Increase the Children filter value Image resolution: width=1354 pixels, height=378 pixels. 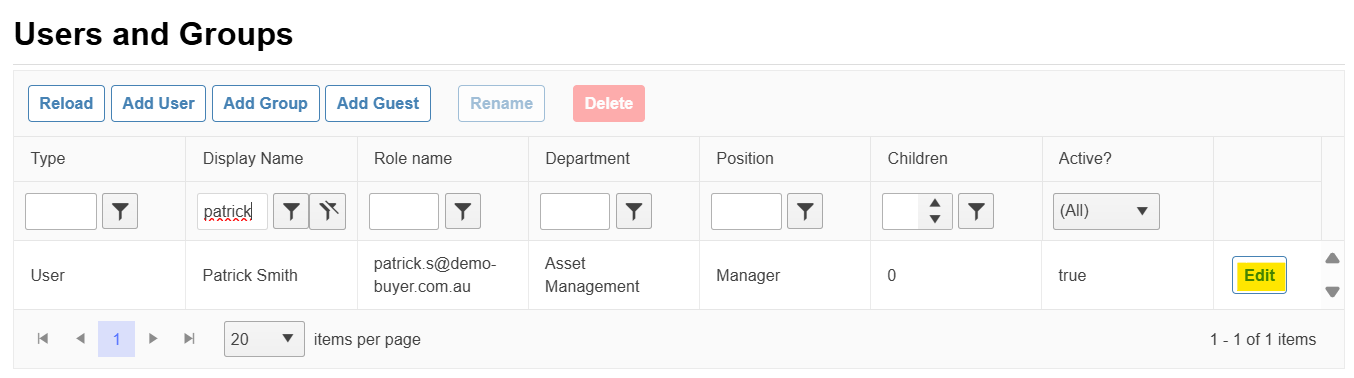point(935,203)
